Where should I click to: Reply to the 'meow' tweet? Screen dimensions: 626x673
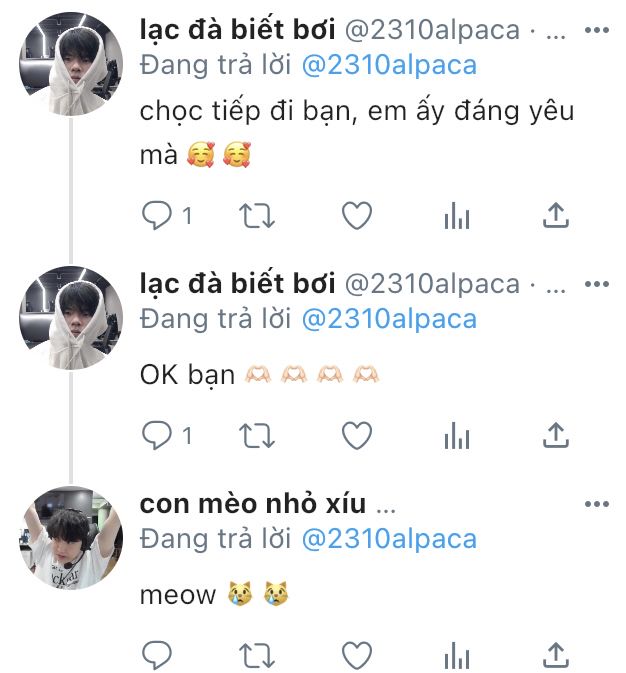157,655
